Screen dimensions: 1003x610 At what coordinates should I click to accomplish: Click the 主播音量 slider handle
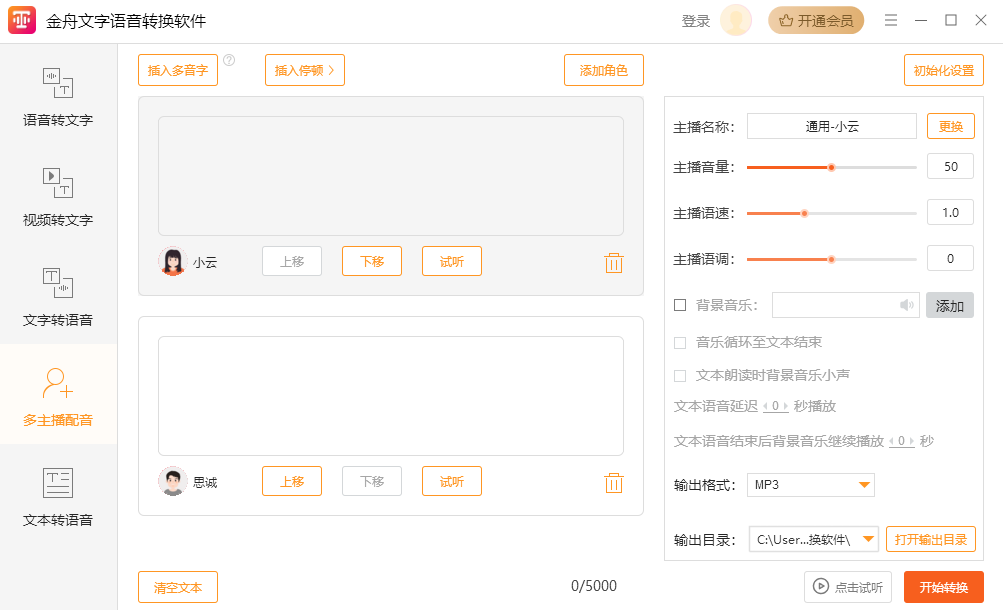[x=830, y=168]
